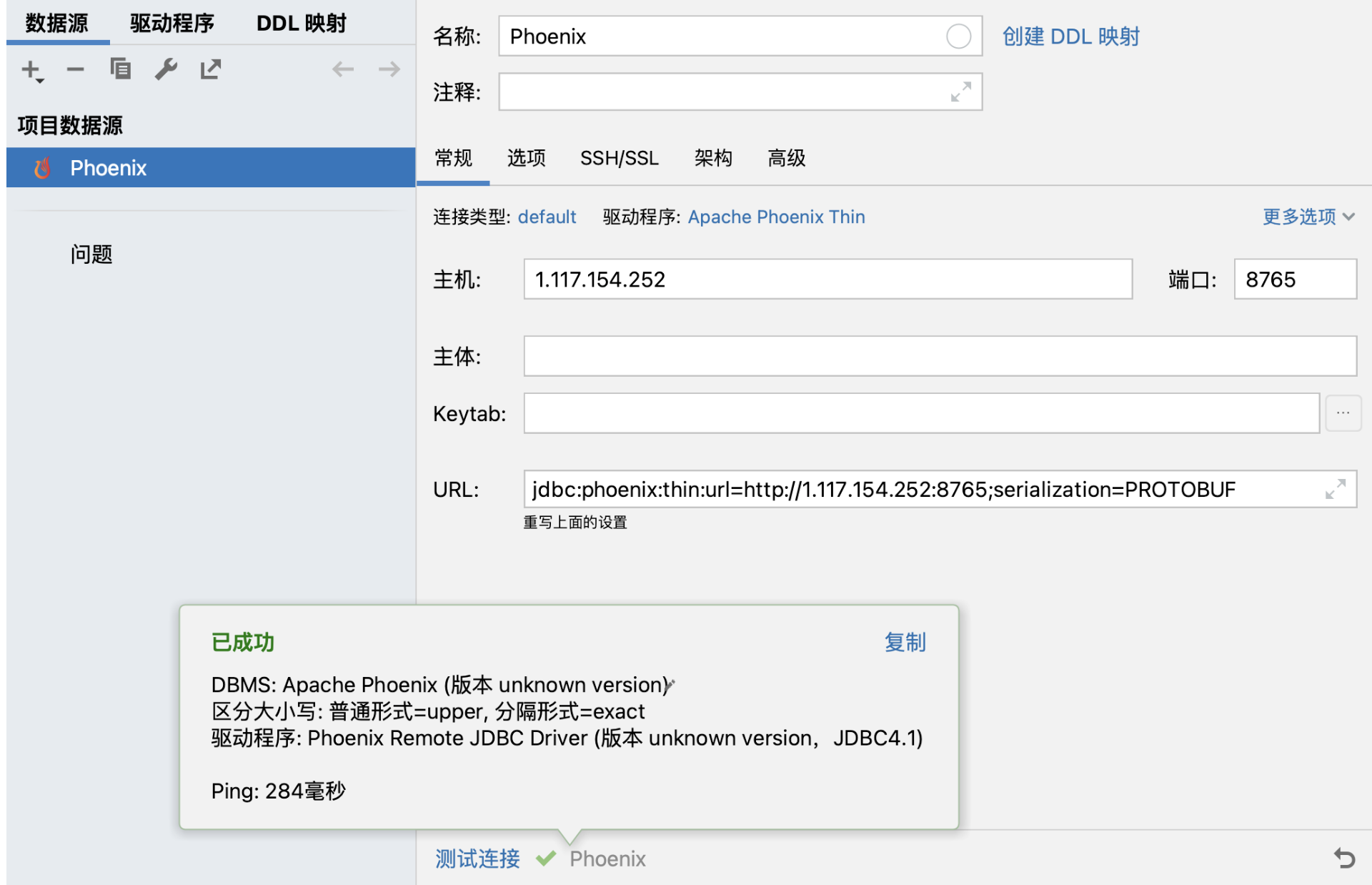Change connection type via default link

[x=547, y=217]
